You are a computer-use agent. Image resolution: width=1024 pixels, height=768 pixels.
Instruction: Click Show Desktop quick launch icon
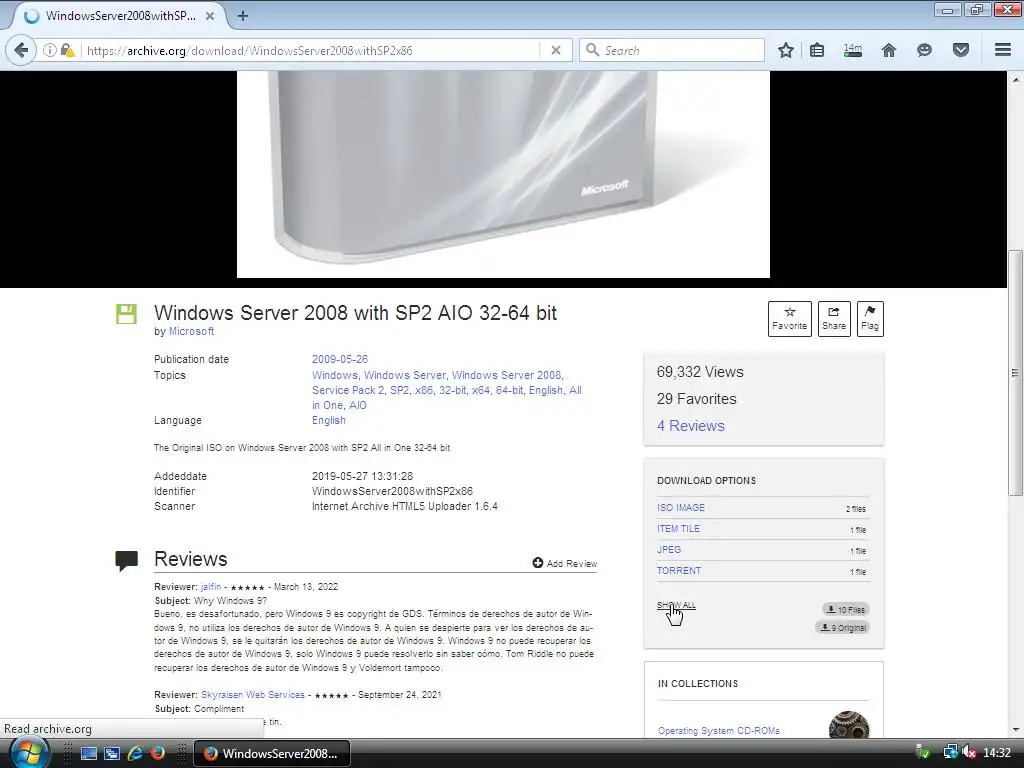pyautogui.click(x=89, y=754)
